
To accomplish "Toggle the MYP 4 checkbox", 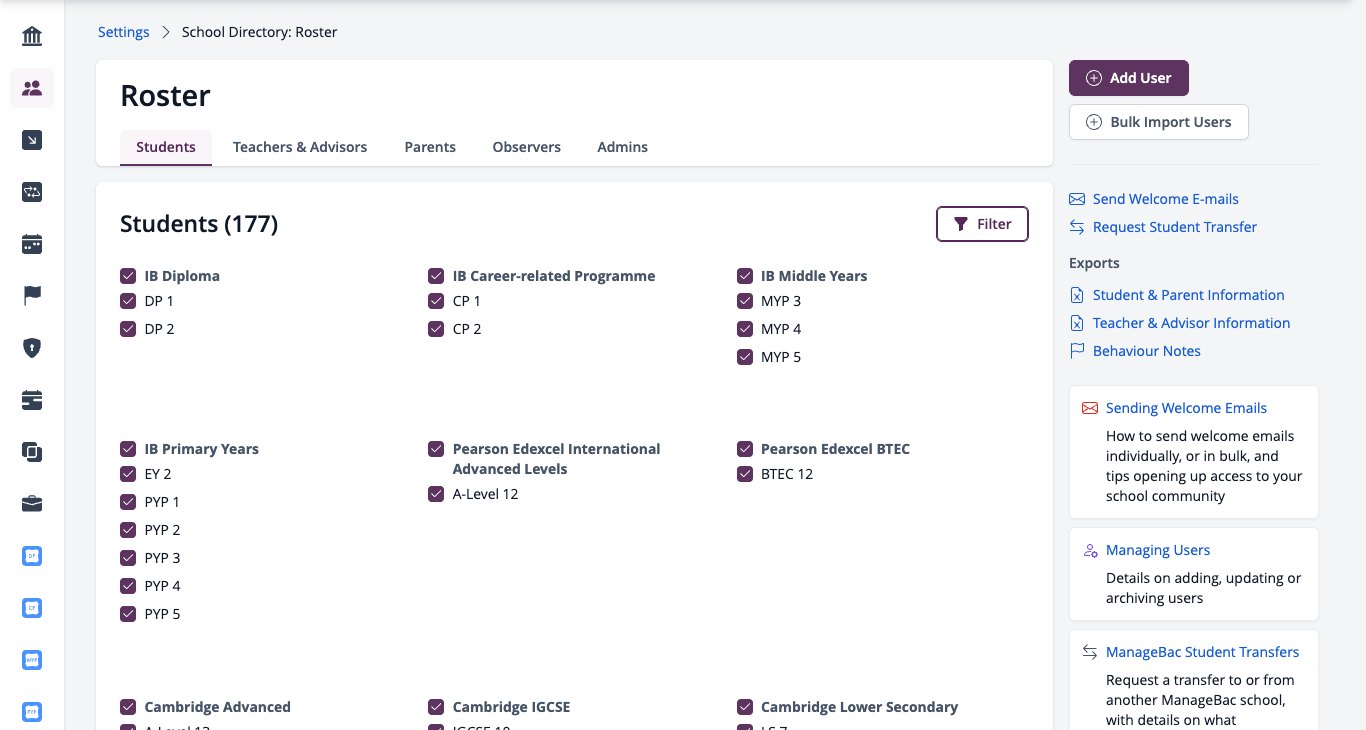I will (744, 329).
